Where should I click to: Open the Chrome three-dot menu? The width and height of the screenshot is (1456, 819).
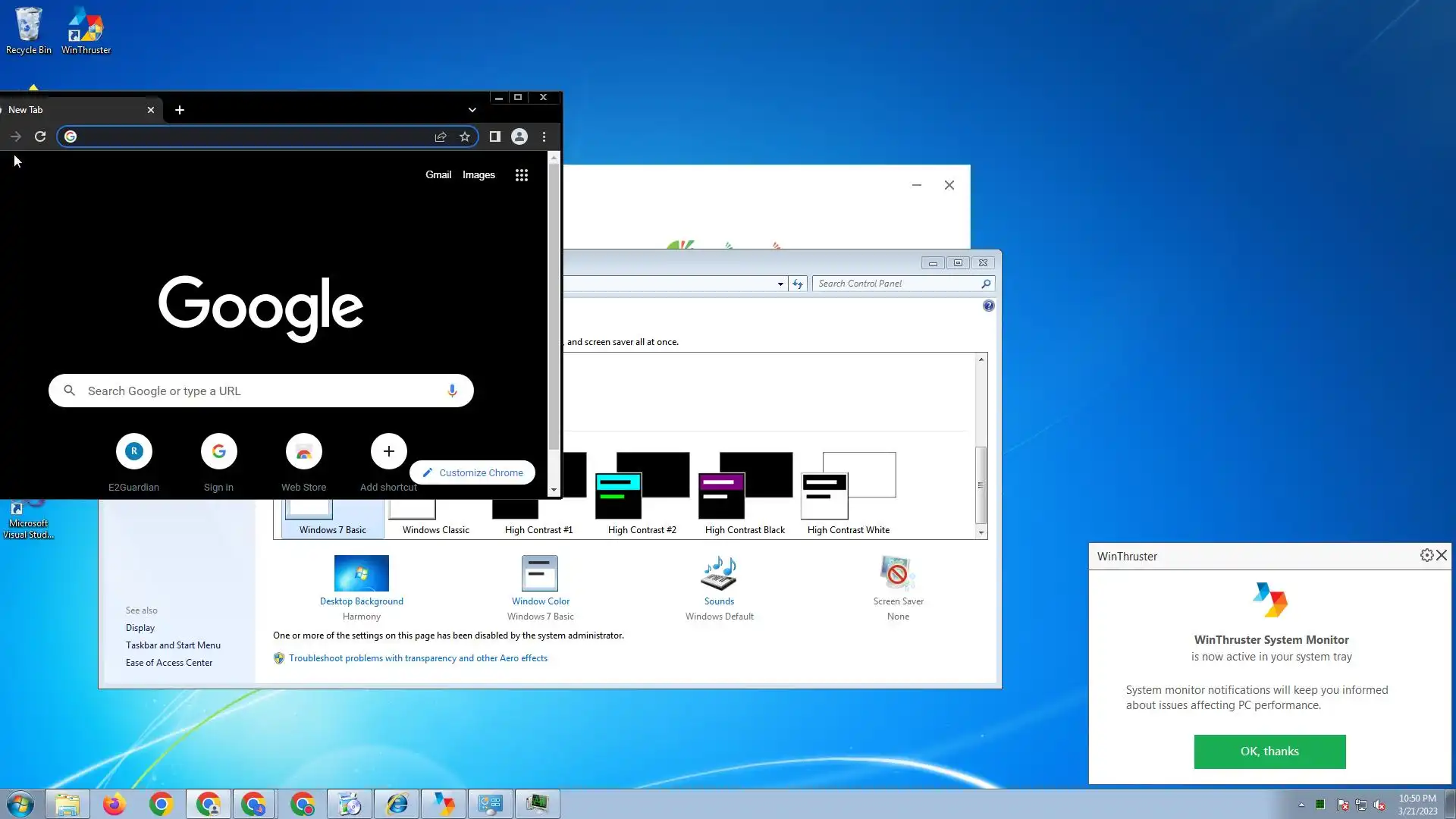coord(544,136)
